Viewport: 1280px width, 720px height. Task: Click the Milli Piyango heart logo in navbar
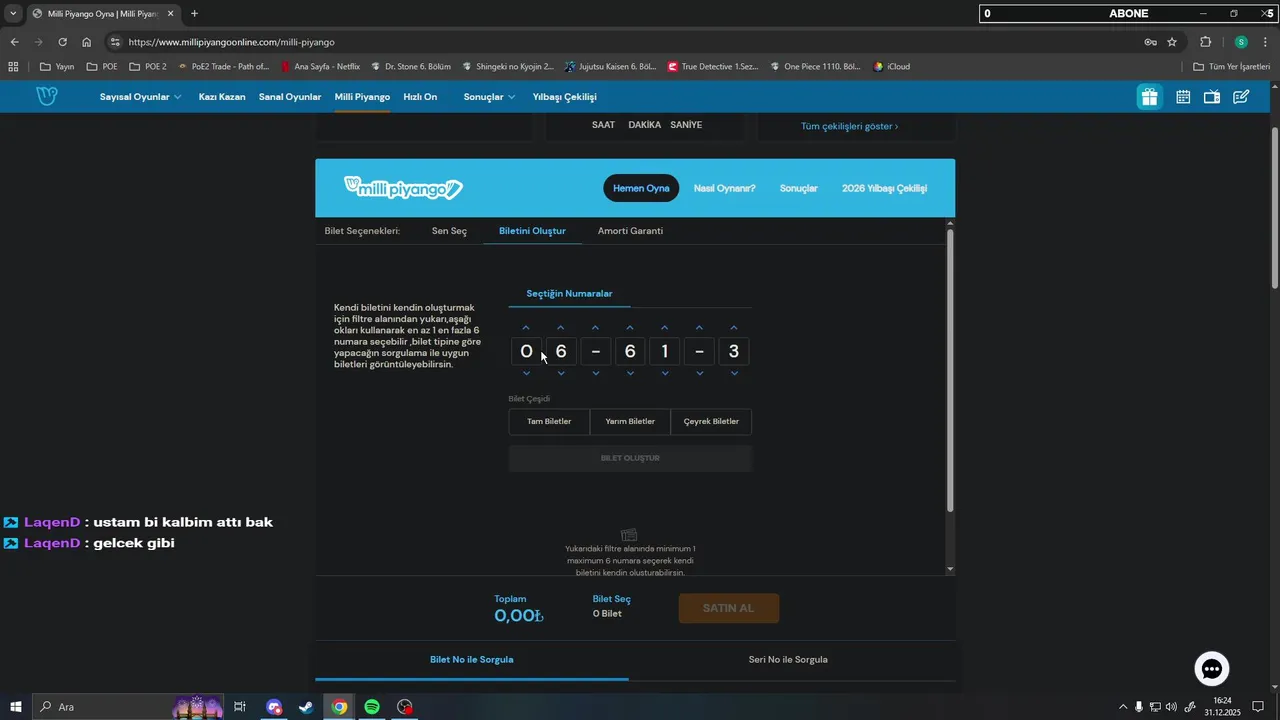click(47, 97)
